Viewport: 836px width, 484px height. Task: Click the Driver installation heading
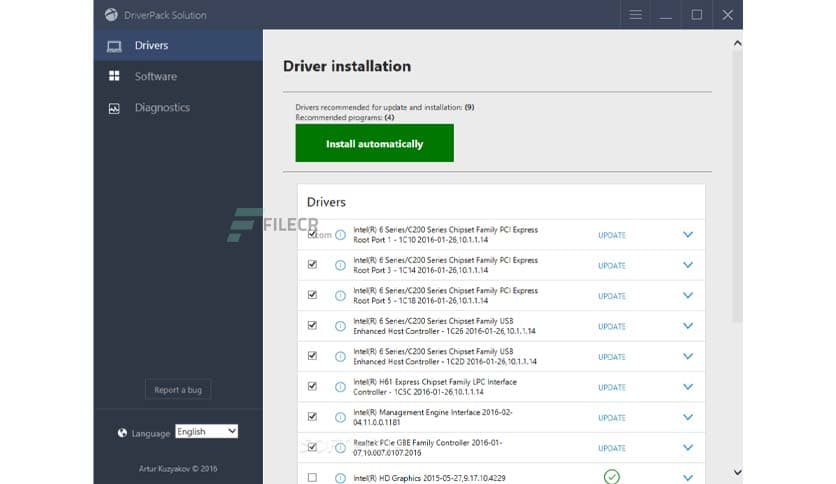[347, 66]
